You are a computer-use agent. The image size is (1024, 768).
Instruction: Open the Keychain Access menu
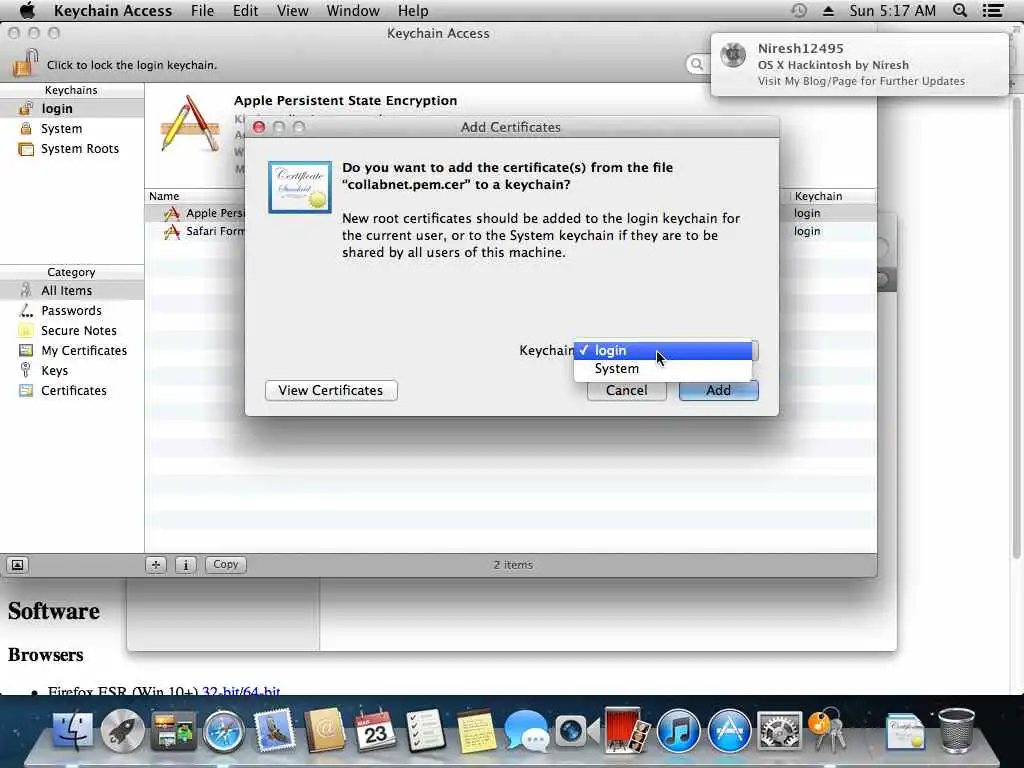(x=112, y=10)
